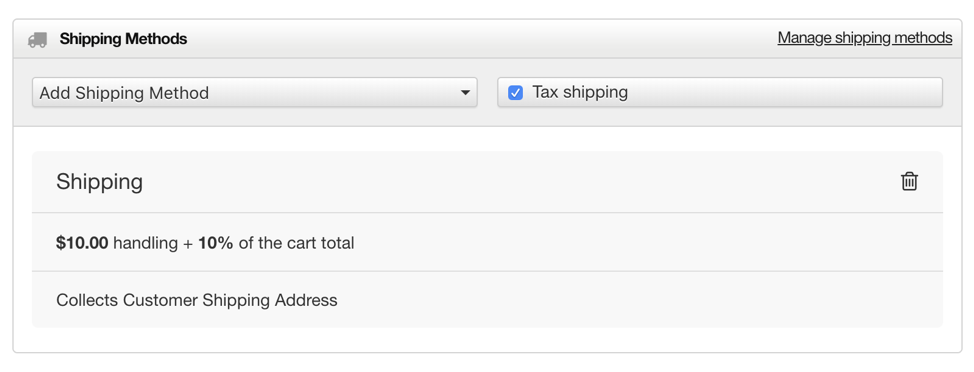Click the Collects Customer Shipping Address row
974x372 pixels.
click(x=487, y=300)
